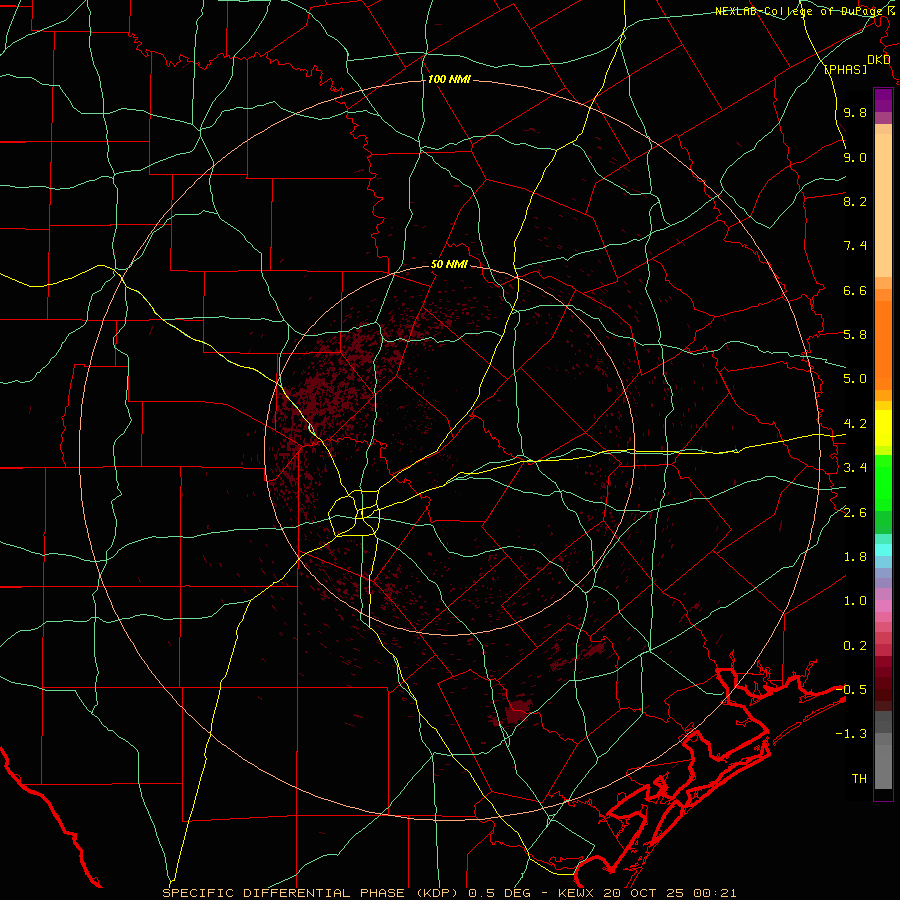This screenshot has width=900, height=900.
Task: Select the 6.6 value on the scale
Action: (855, 290)
